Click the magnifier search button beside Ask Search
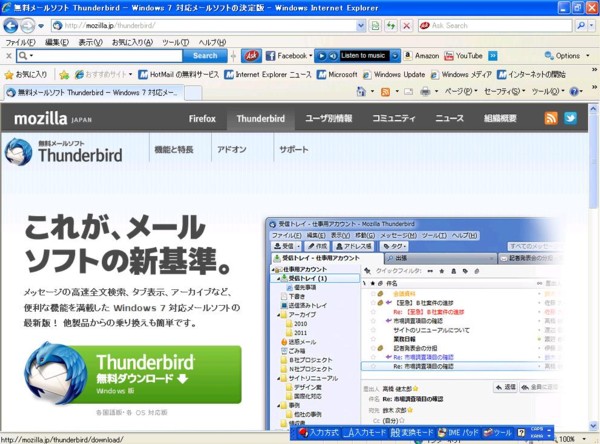Image resolution: width=600 pixels, height=444 pixels. [581, 26]
